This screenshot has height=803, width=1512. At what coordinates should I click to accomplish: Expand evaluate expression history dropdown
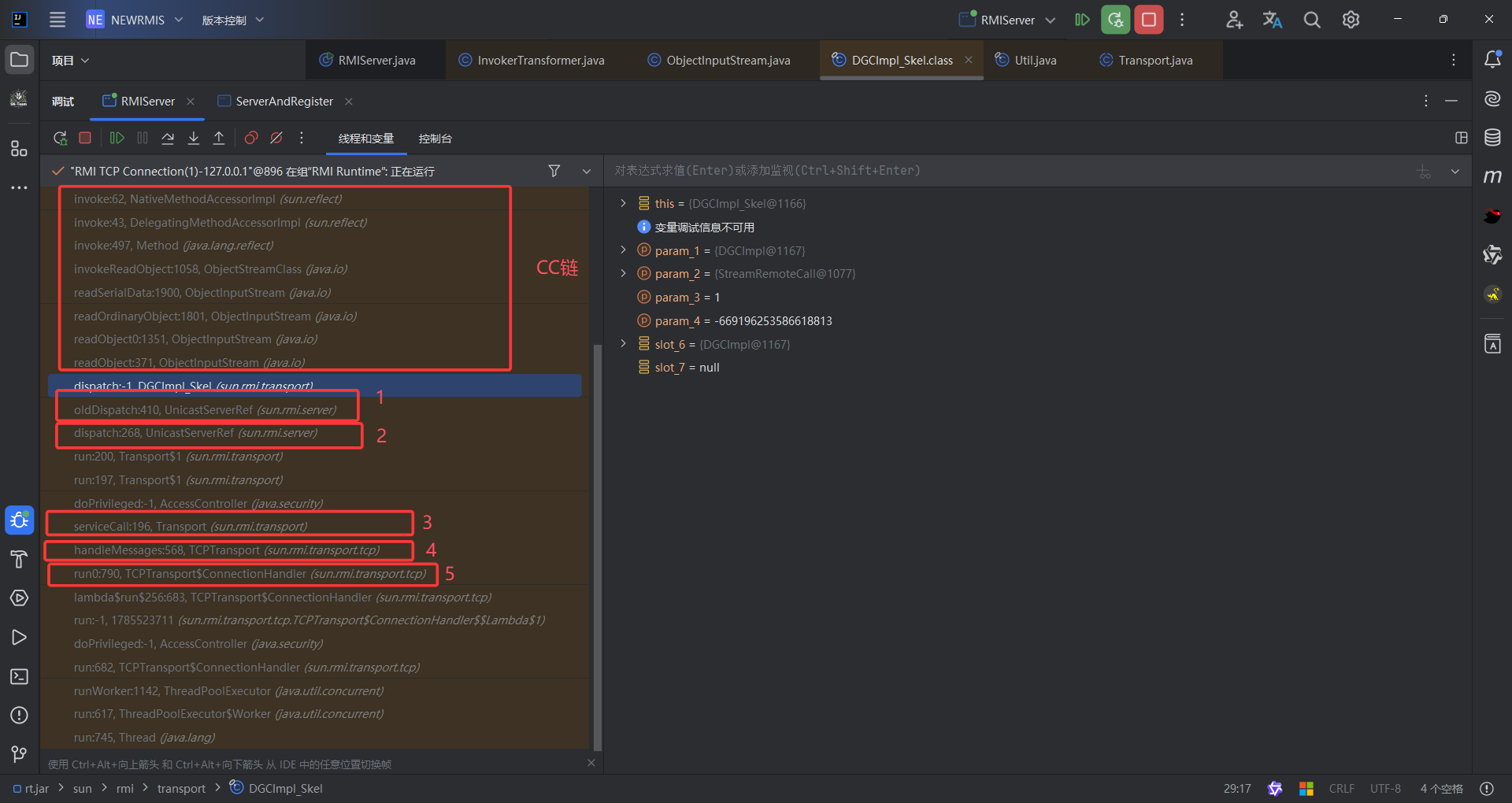tap(1455, 171)
